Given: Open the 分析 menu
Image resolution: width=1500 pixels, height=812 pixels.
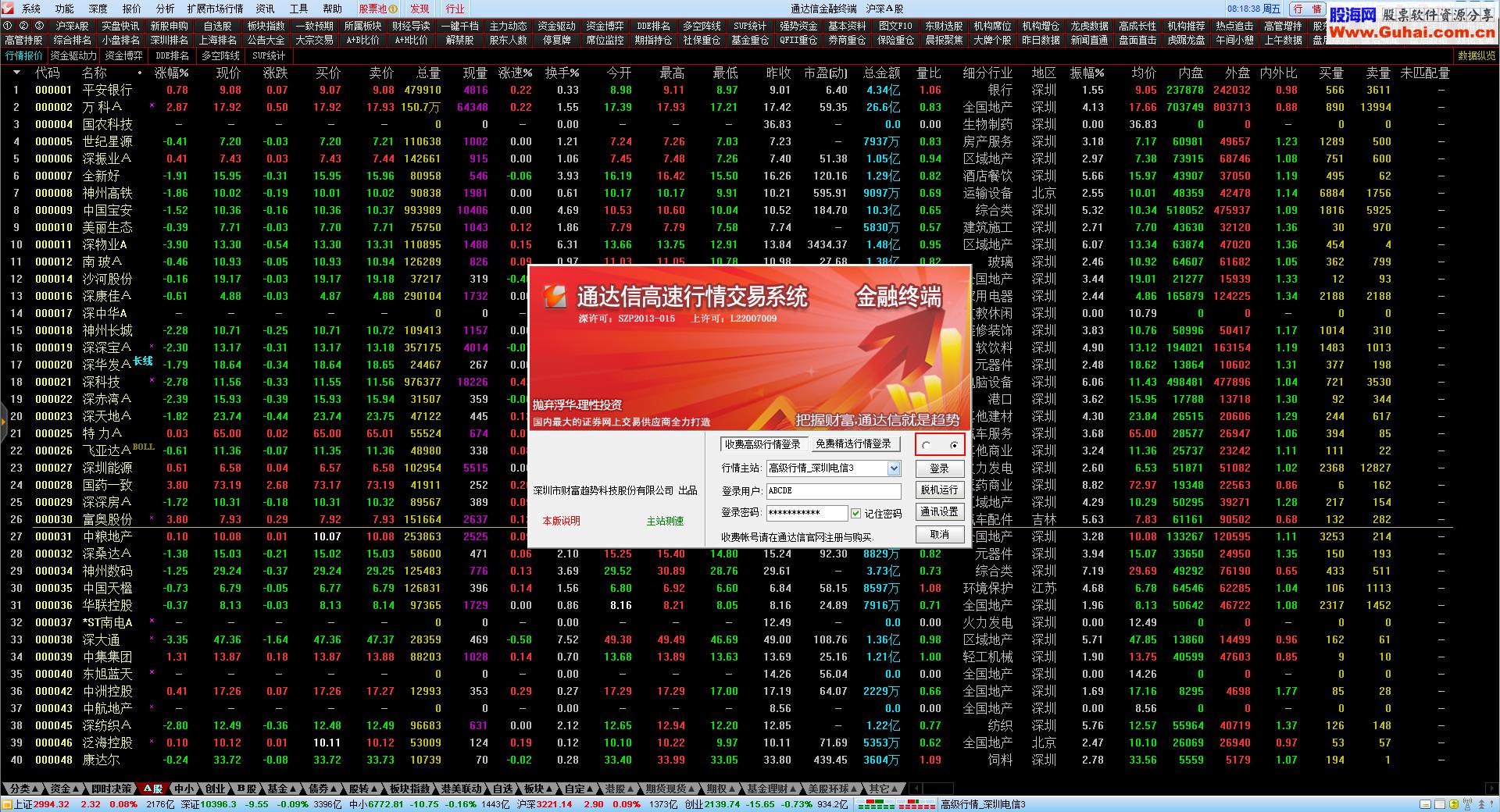Looking at the screenshot, I should pyautogui.click(x=166, y=9).
